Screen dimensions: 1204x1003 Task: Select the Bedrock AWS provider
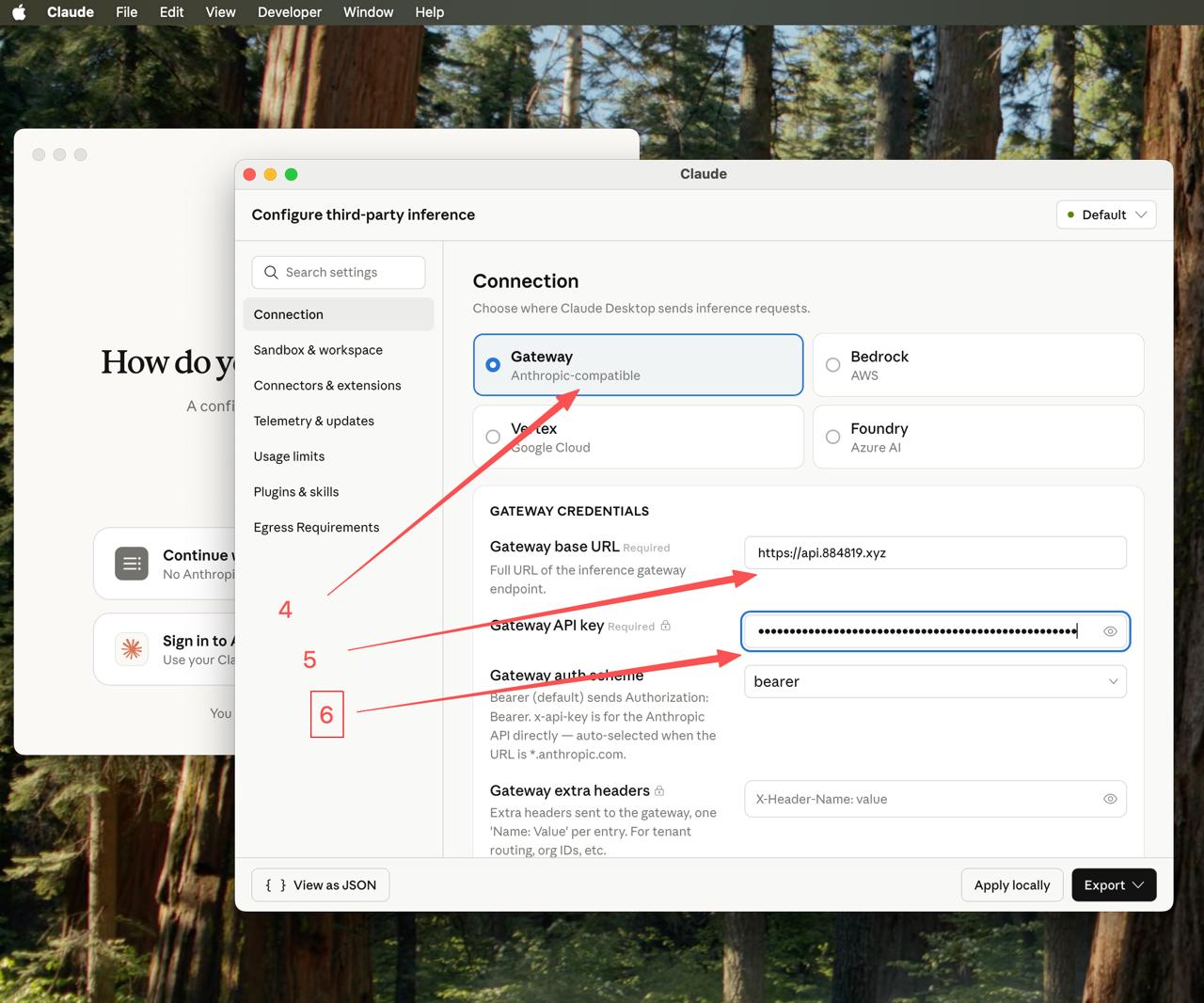[x=978, y=365]
